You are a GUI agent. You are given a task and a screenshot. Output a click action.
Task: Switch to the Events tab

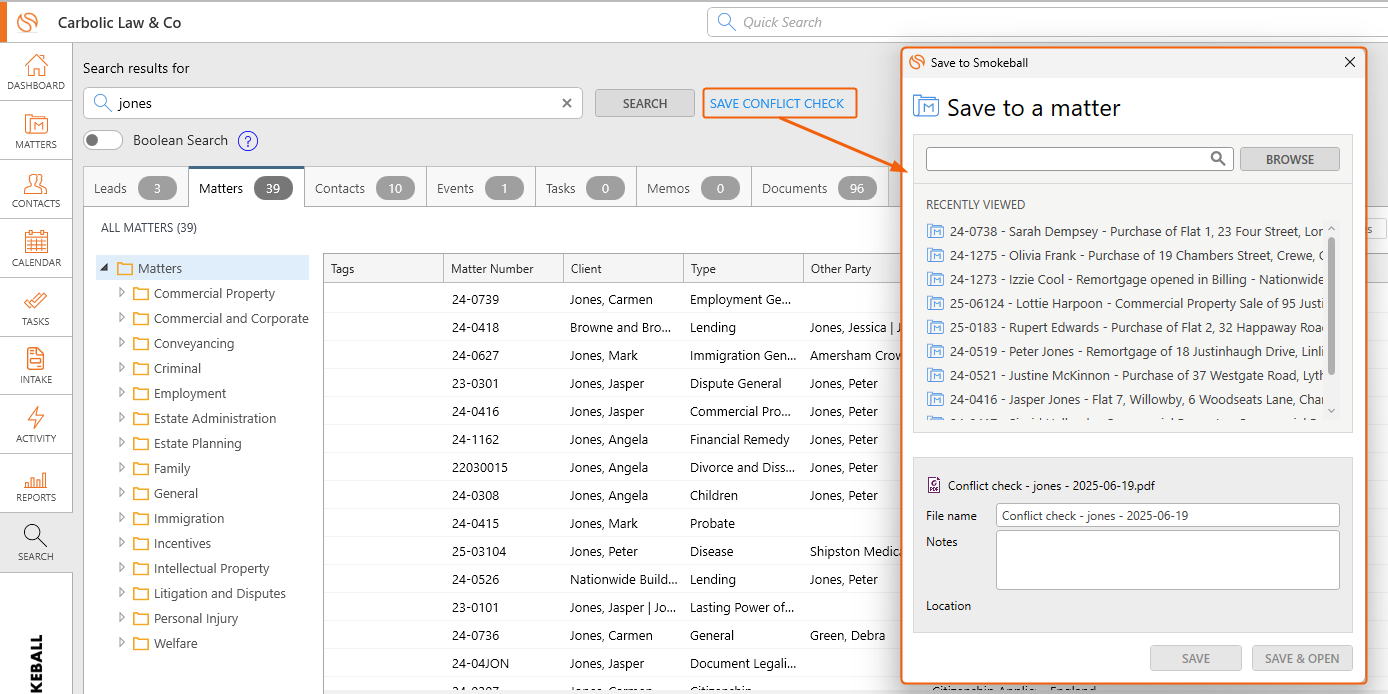click(480, 188)
